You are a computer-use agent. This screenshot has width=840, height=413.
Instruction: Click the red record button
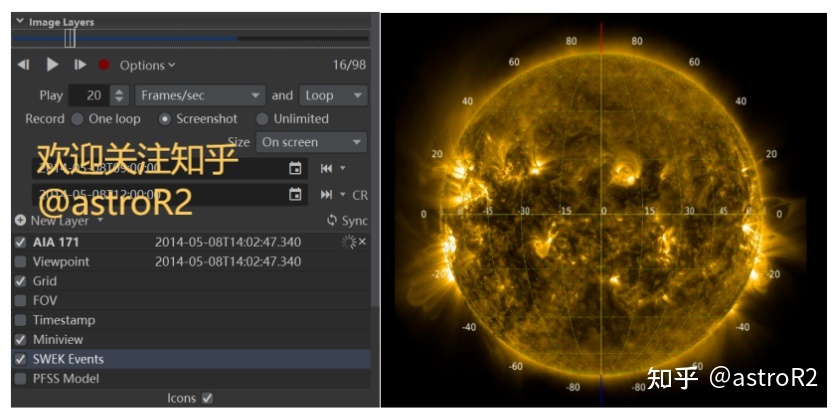coord(104,65)
